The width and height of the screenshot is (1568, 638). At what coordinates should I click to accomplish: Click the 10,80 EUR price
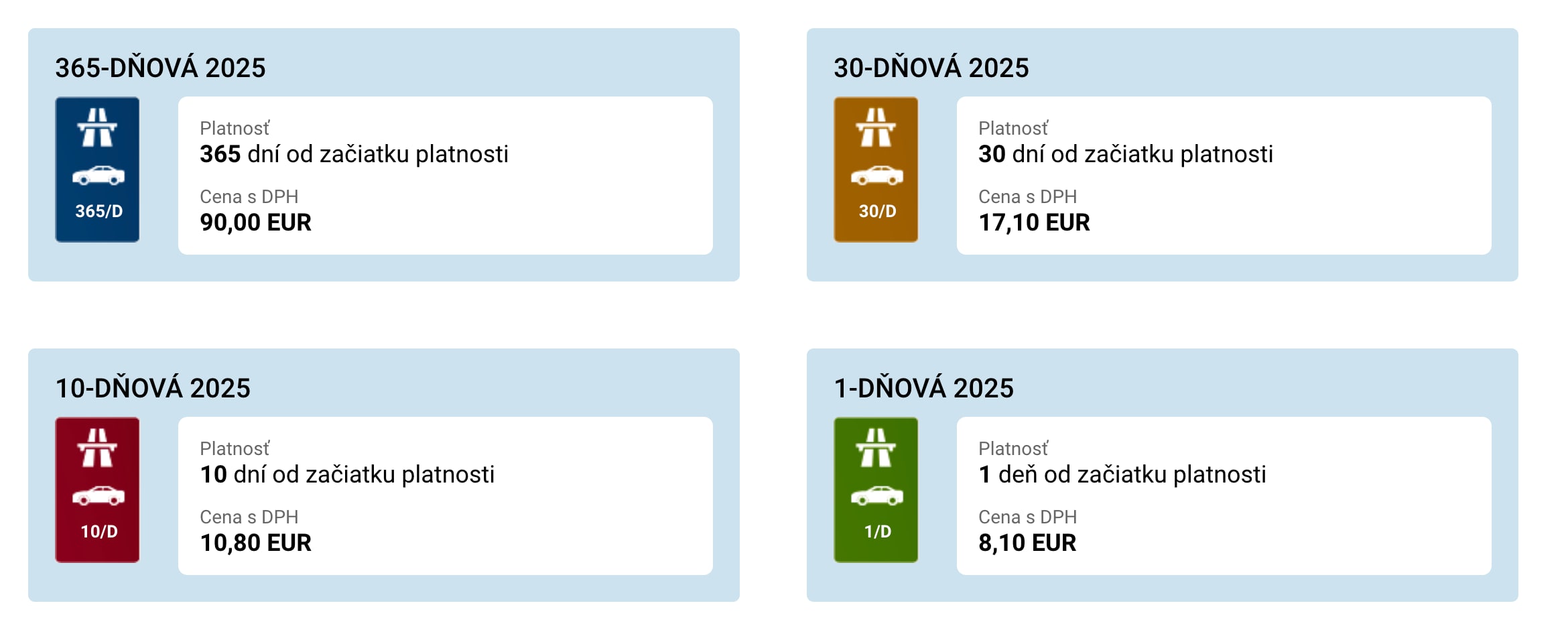255,543
